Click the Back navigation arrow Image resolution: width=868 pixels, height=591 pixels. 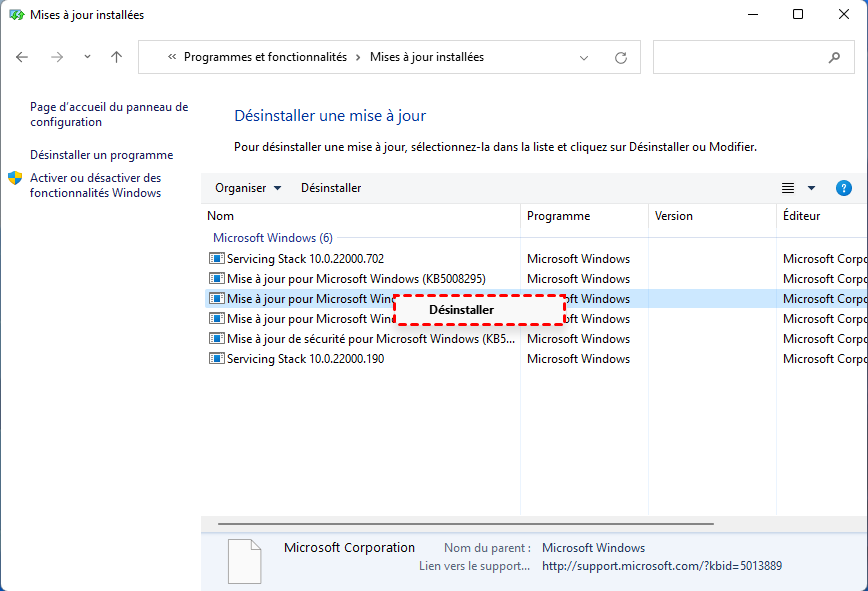tap(22, 58)
